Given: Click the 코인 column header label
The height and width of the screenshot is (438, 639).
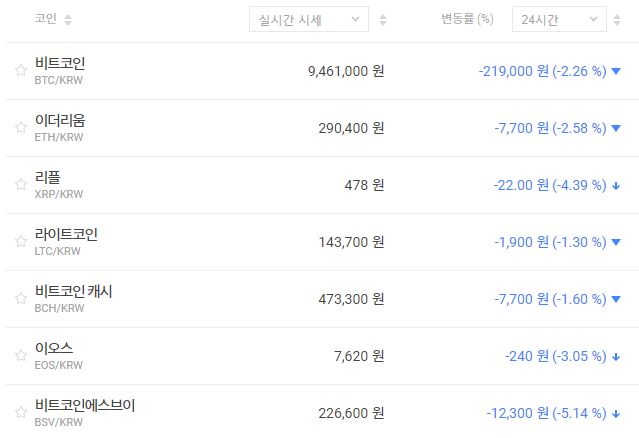Looking at the screenshot, I should (45, 19).
